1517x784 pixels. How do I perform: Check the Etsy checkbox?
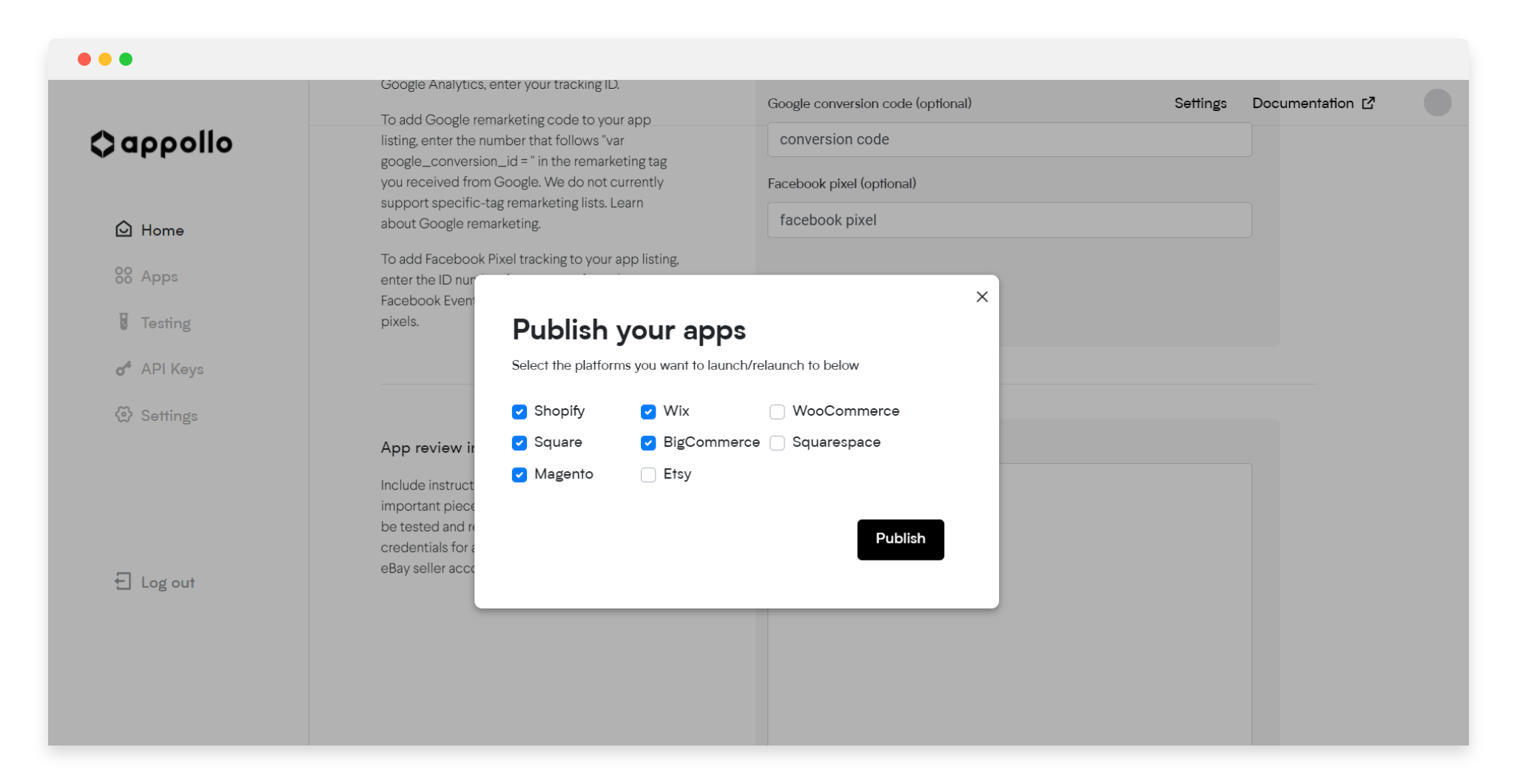(x=648, y=474)
